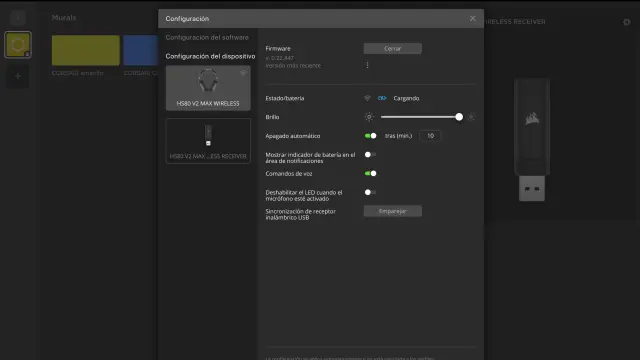Select the yellow headset profile icon in sidebar
Image resolution: width=640 pixels, height=360 pixels.
point(18,44)
